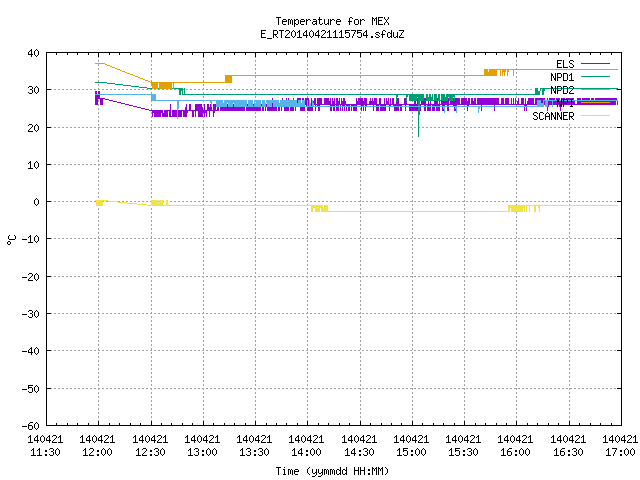Click the green NPD1 legend line sample

tap(595, 76)
